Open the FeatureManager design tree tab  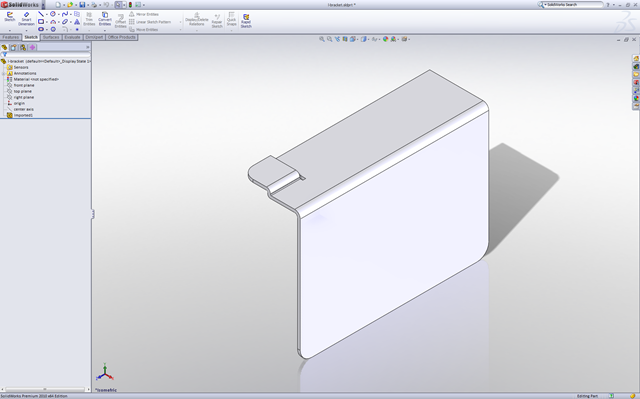pos(4,47)
